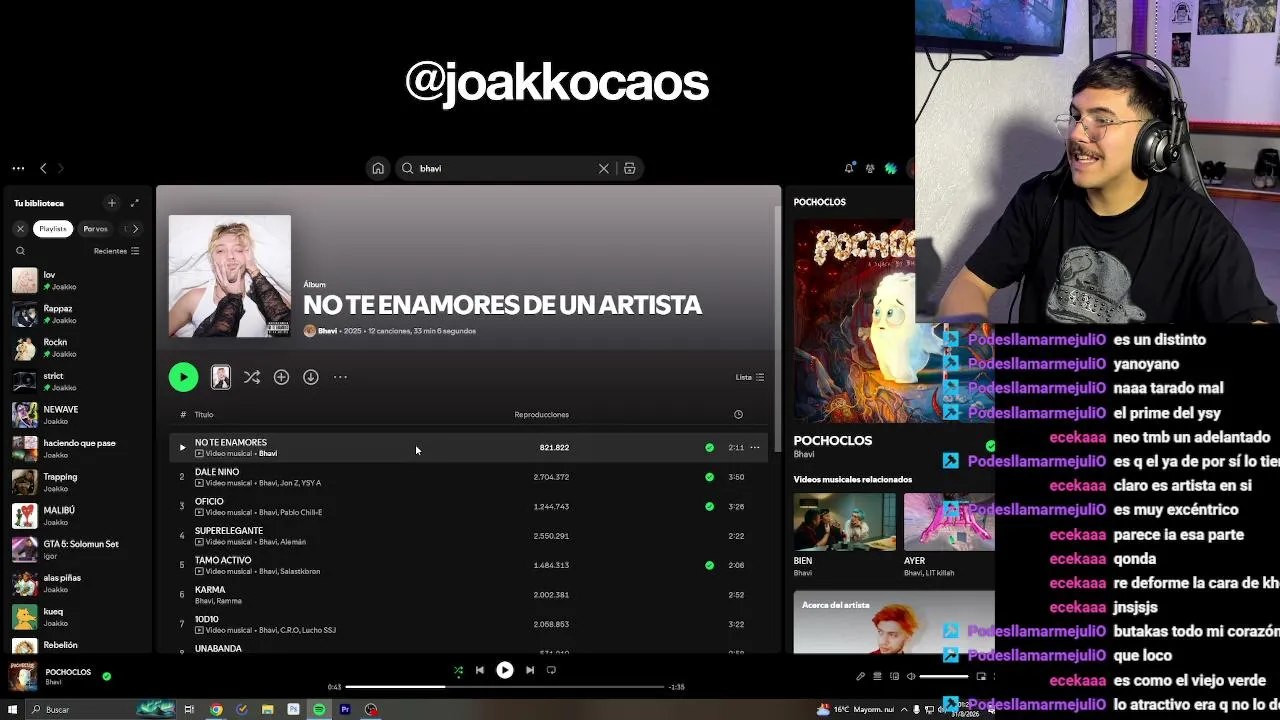1280x720 pixels.
Task: Open the album cover art image
Action: click(230, 276)
